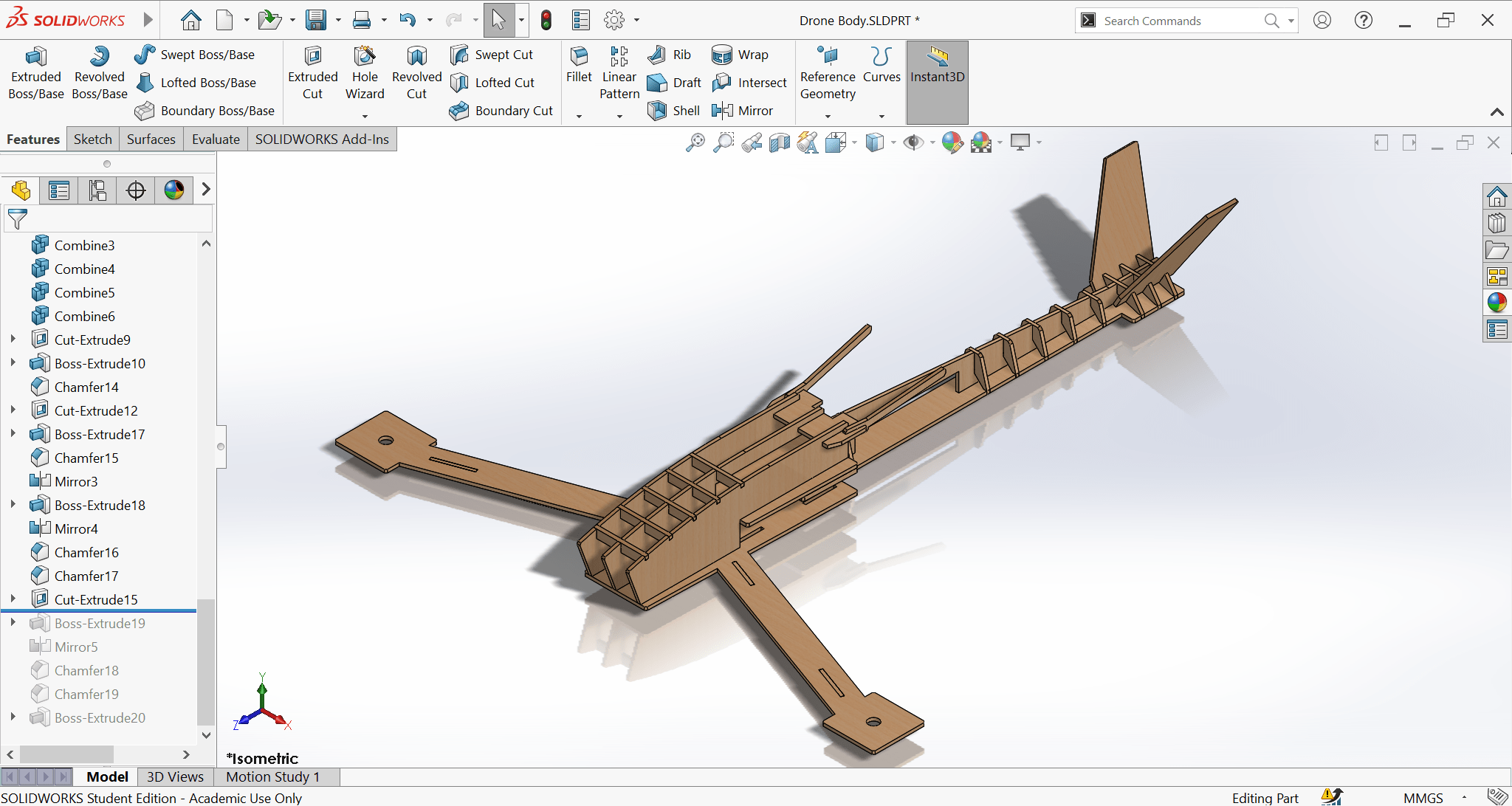
Task: Select the Rib tool
Action: (669, 55)
